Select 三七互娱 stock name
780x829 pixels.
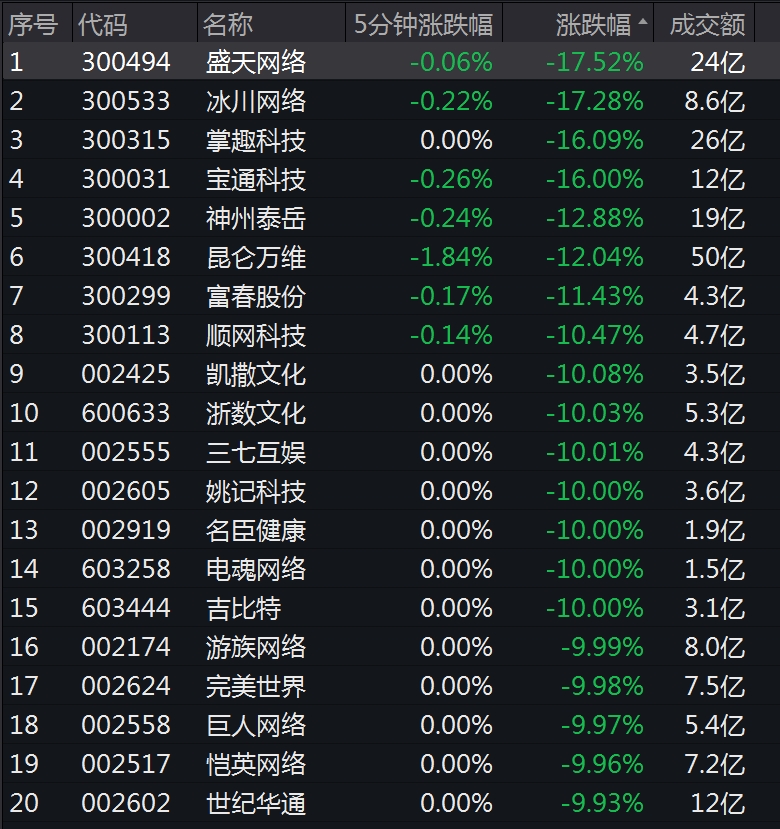tap(256, 452)
